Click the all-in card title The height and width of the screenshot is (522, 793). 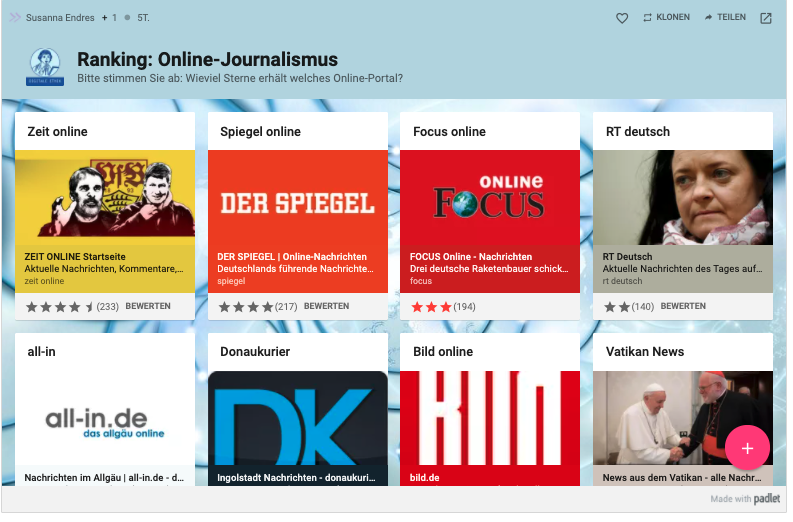(x=41, y=352)
